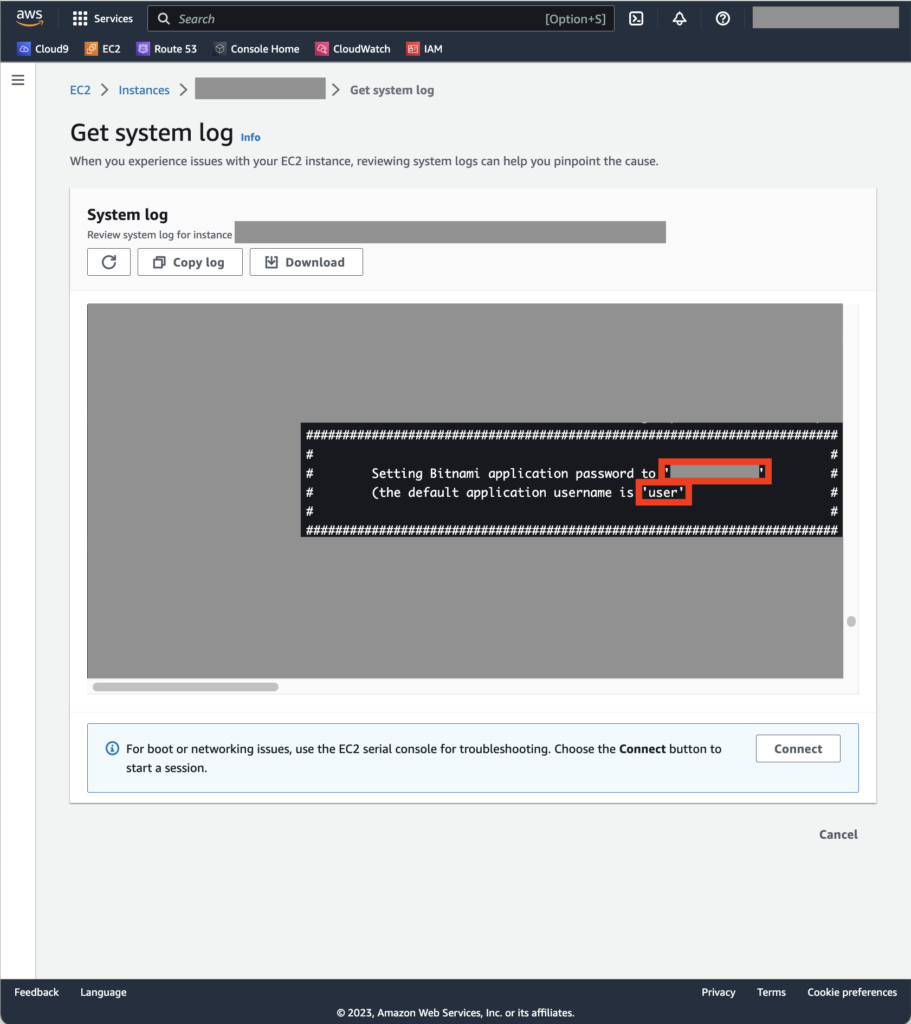Click the 'user' username text in log
Image resolution: width=911 pixels, height=1024 pixels.
pyautogui.click(x=663, y=492)
